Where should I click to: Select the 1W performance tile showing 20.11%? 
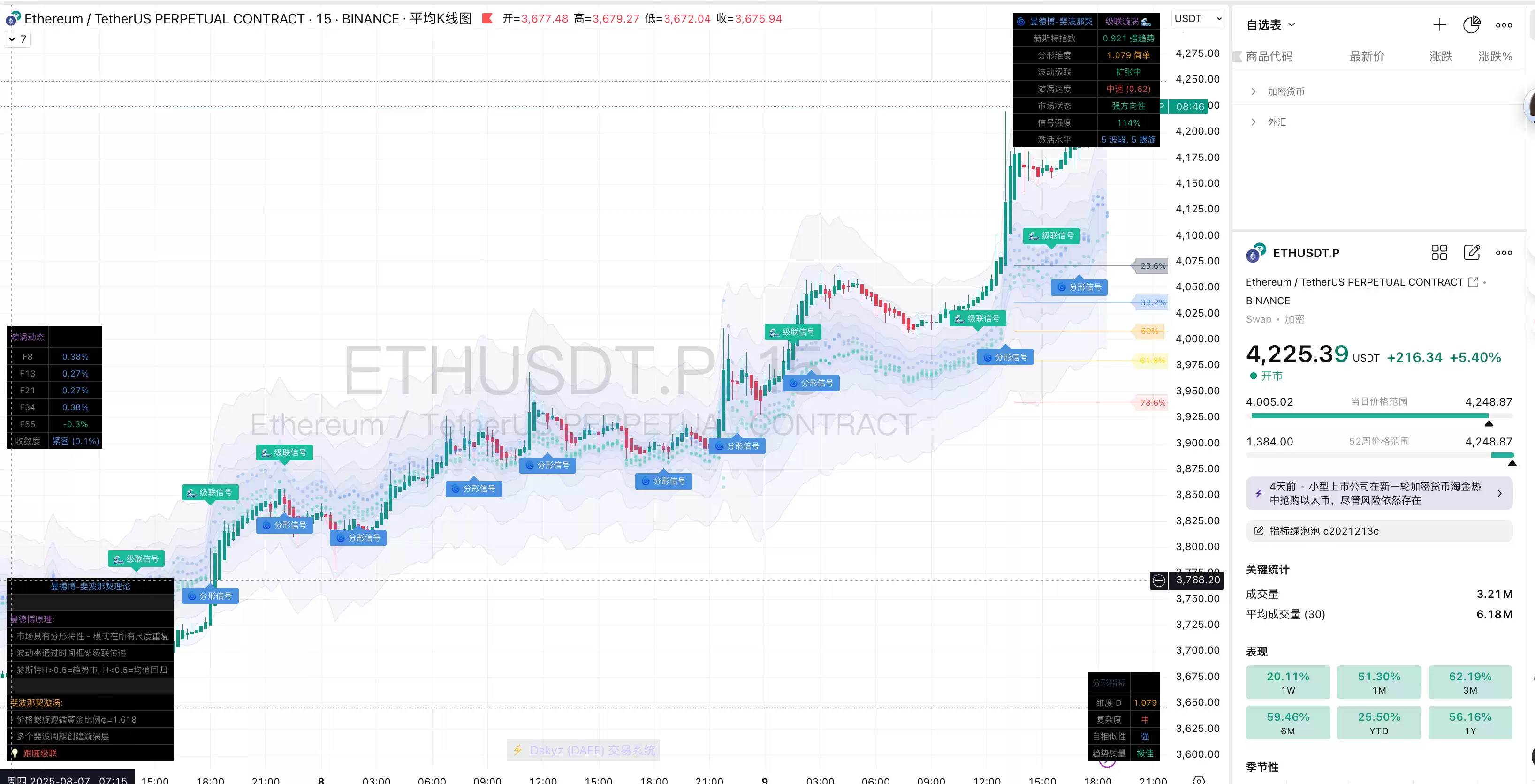tap(1288, 682)
